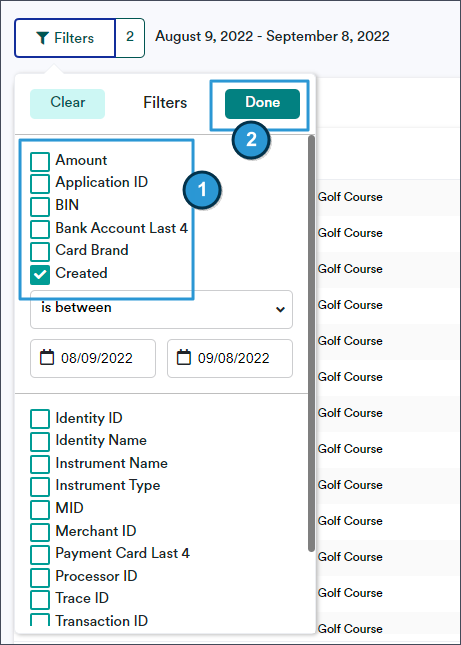Open the 'is between' condition dropdown

[x=161, y=309]
